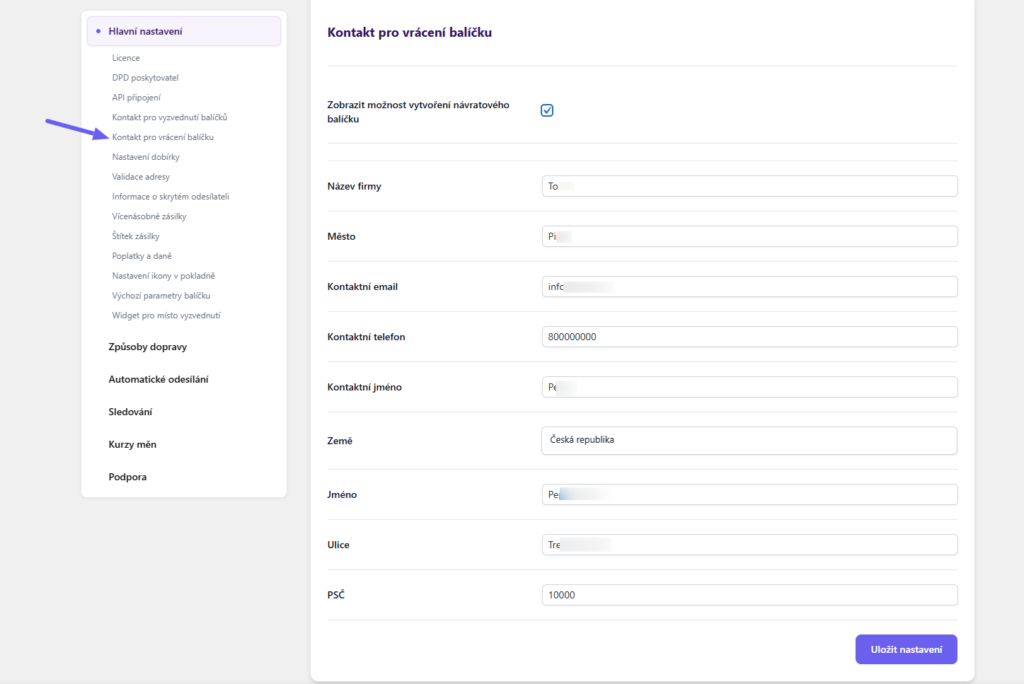Open the API připojení page
Image resolution: width=1024 pixels, height=684 pixels.
(136, 97)
